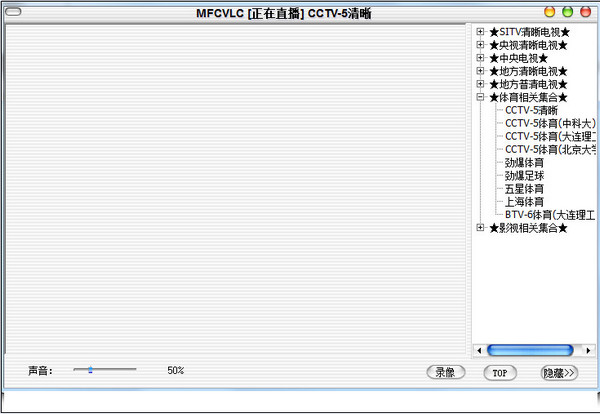The image size is (600, 414).
Task: Click the red close button
Action: pyautogui.click(x=585, y=12)
